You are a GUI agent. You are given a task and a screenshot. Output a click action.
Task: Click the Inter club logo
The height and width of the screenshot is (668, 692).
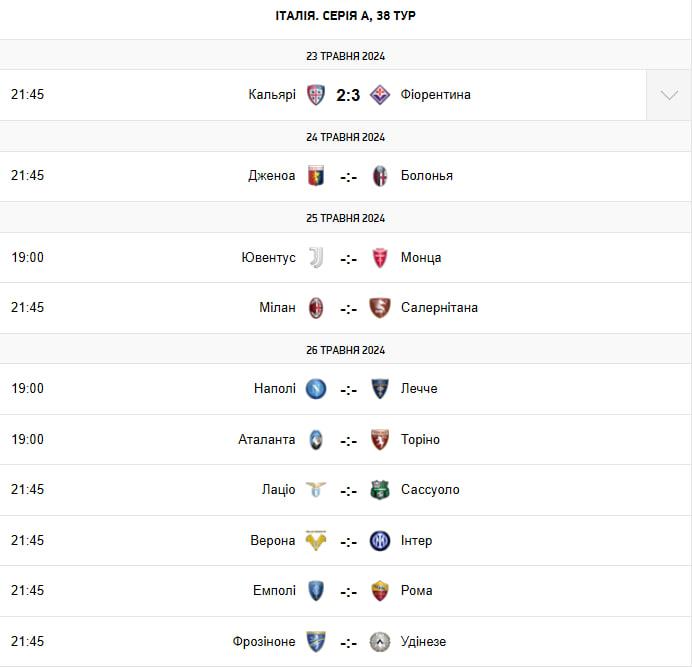(380, 541)
